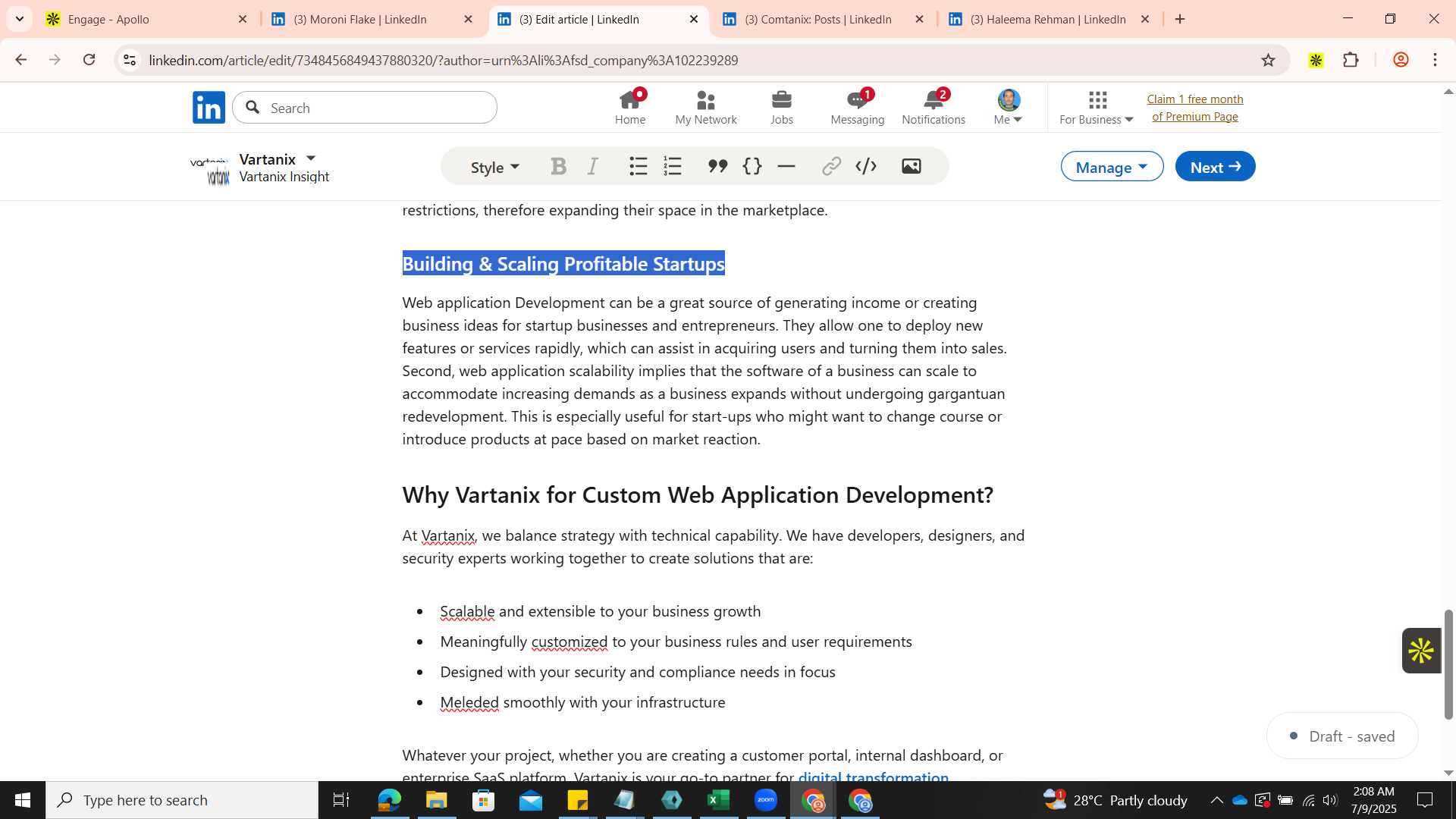Click the browser address bar URL

click(x=444, y=60)
